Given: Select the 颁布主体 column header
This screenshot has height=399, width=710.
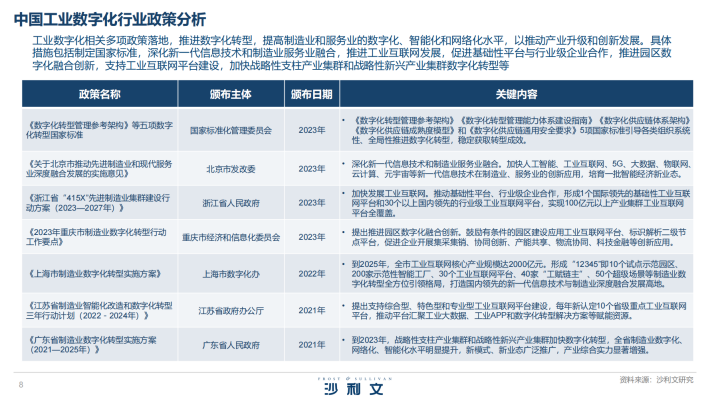Looking at the screenshot, I should [230, 94].
